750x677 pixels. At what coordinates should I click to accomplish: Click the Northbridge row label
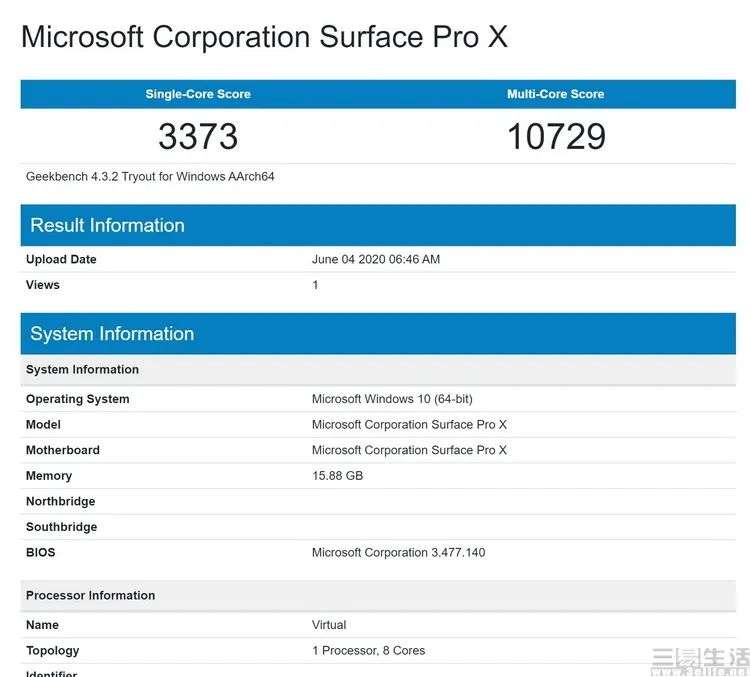[x=60, y=501]
